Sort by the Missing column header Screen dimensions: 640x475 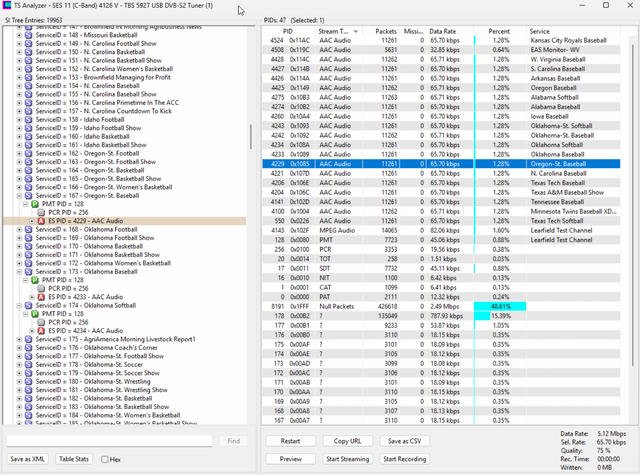pyautogui.click(x=413, y=31)
